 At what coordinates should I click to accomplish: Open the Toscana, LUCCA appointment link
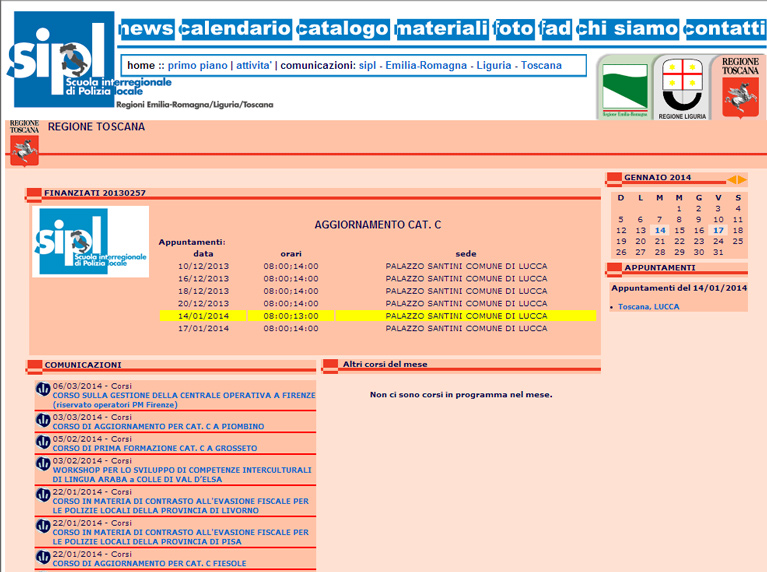click(x=649, y=307)
